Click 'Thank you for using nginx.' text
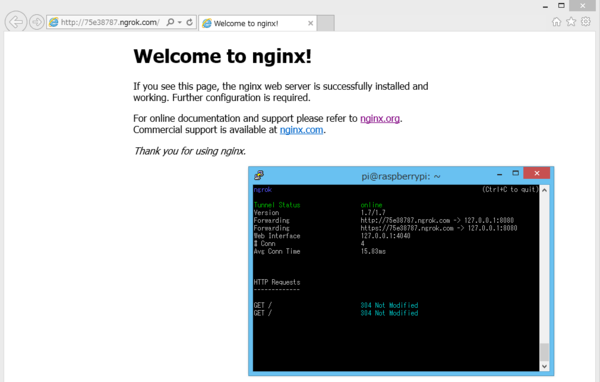 [189, 151]
